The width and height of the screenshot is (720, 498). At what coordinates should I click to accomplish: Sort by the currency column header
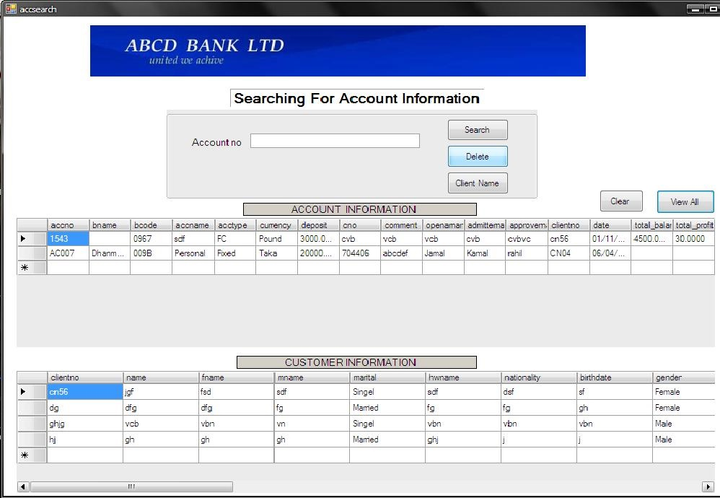click(x=276, y=225)
